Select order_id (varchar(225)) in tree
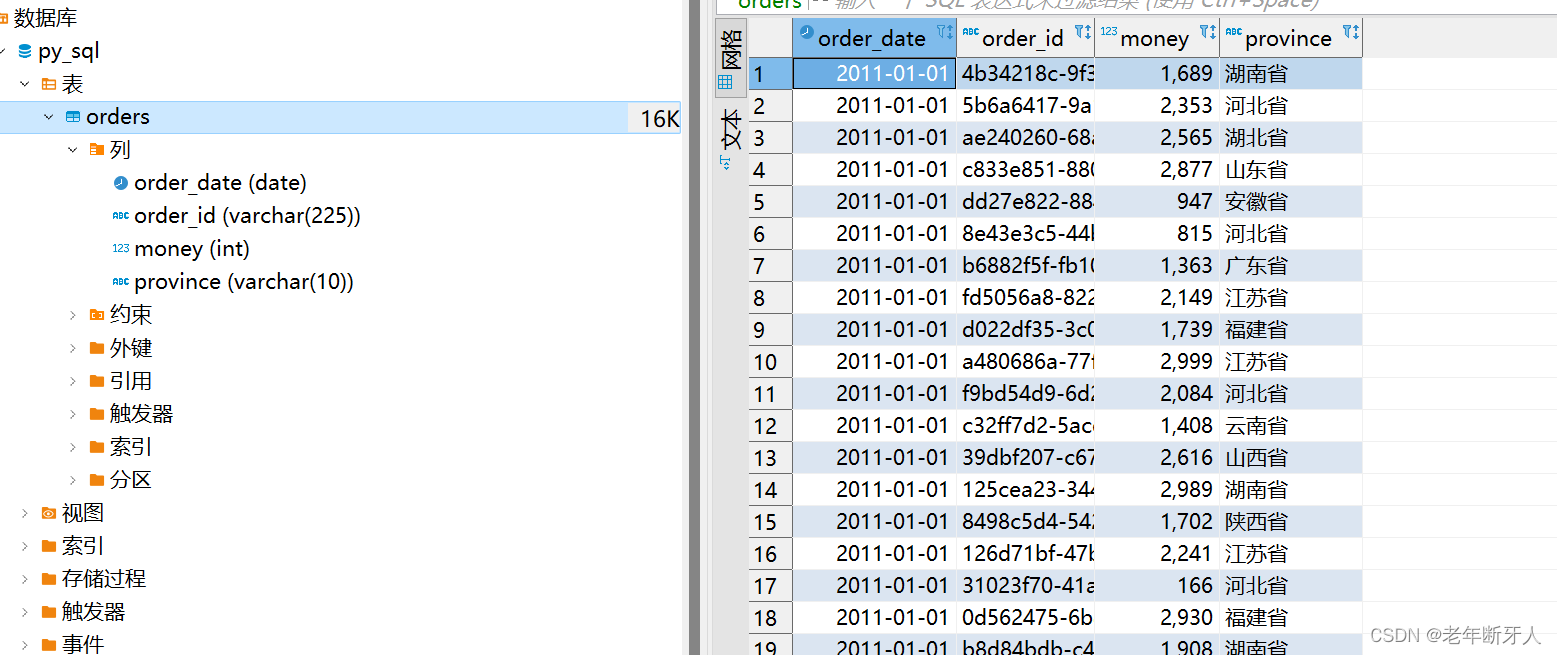Viewport: 1557px width, 655px height. (x=247, y=216)
